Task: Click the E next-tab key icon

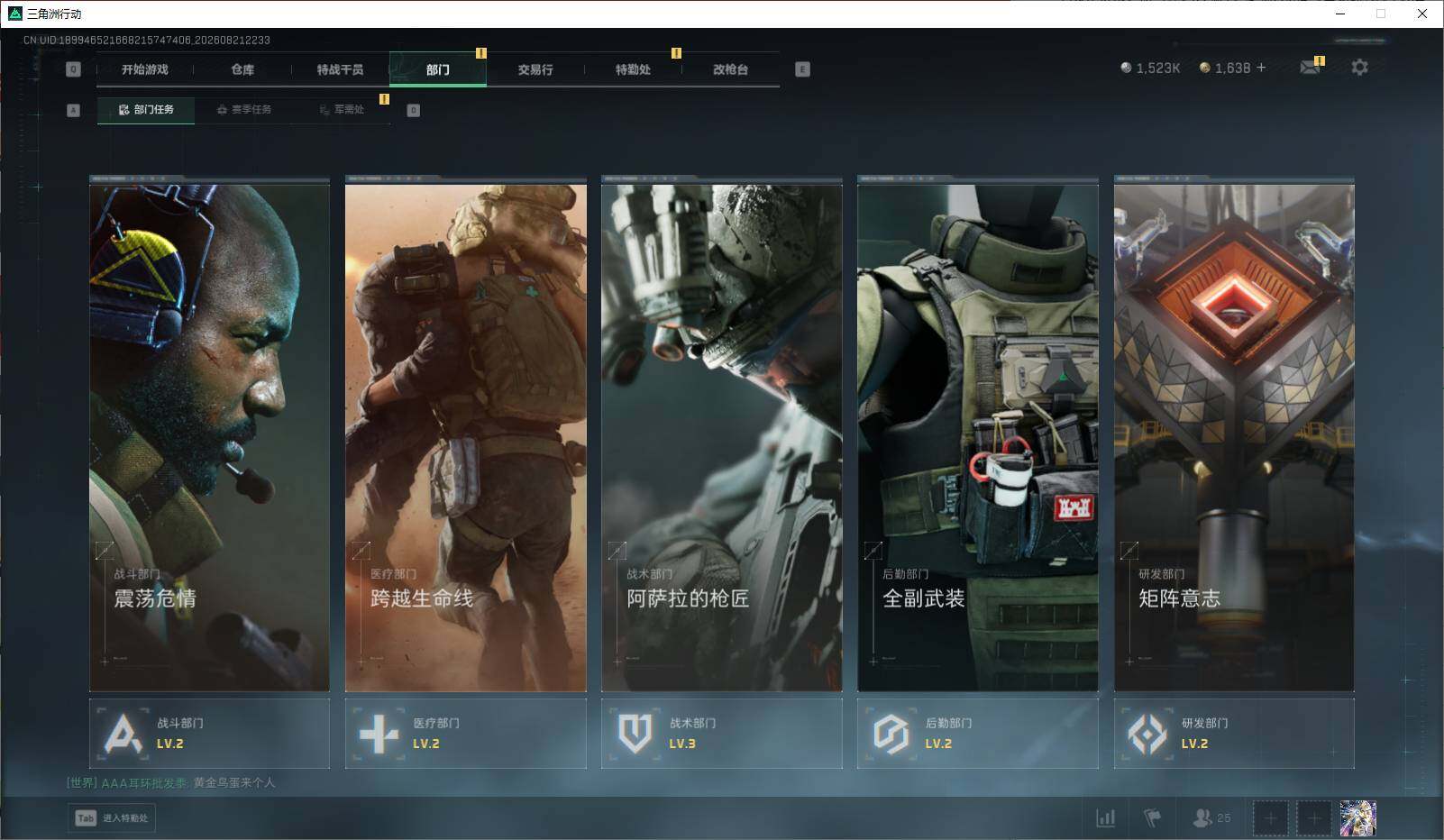Action: click(x=802, y=69)
